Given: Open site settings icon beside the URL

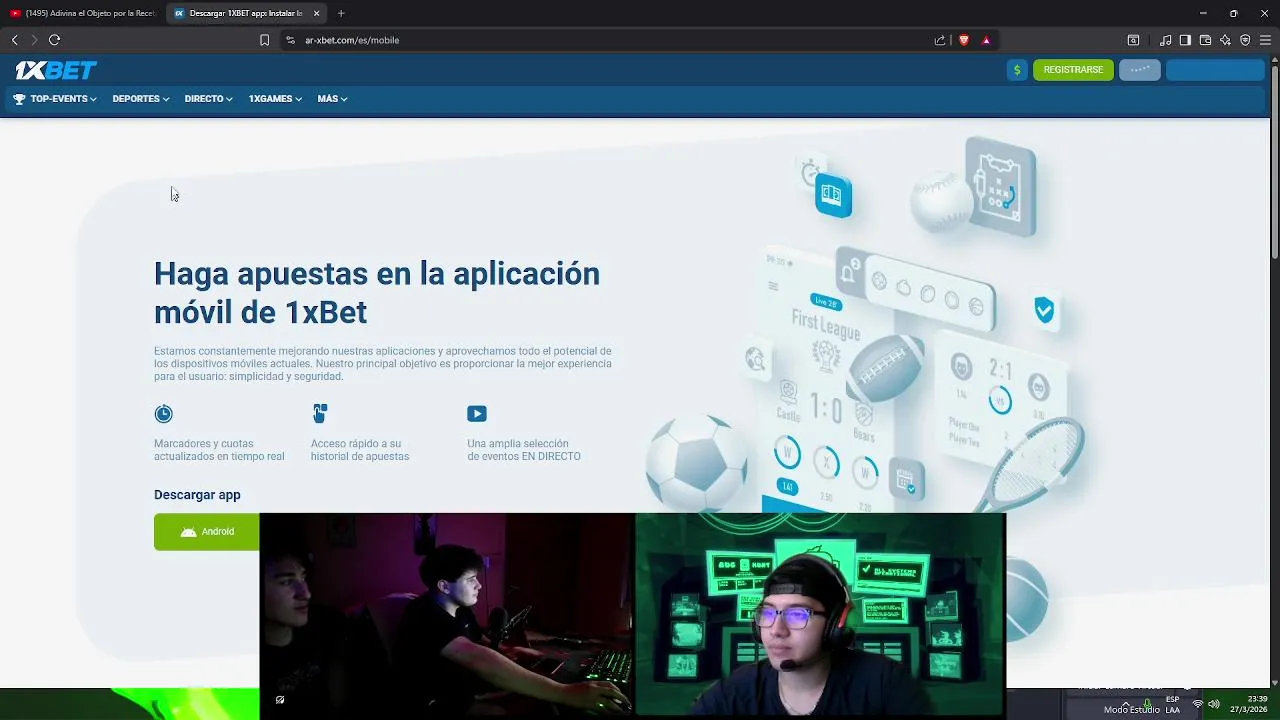Looking at the screenshot, I should point(290,40).
